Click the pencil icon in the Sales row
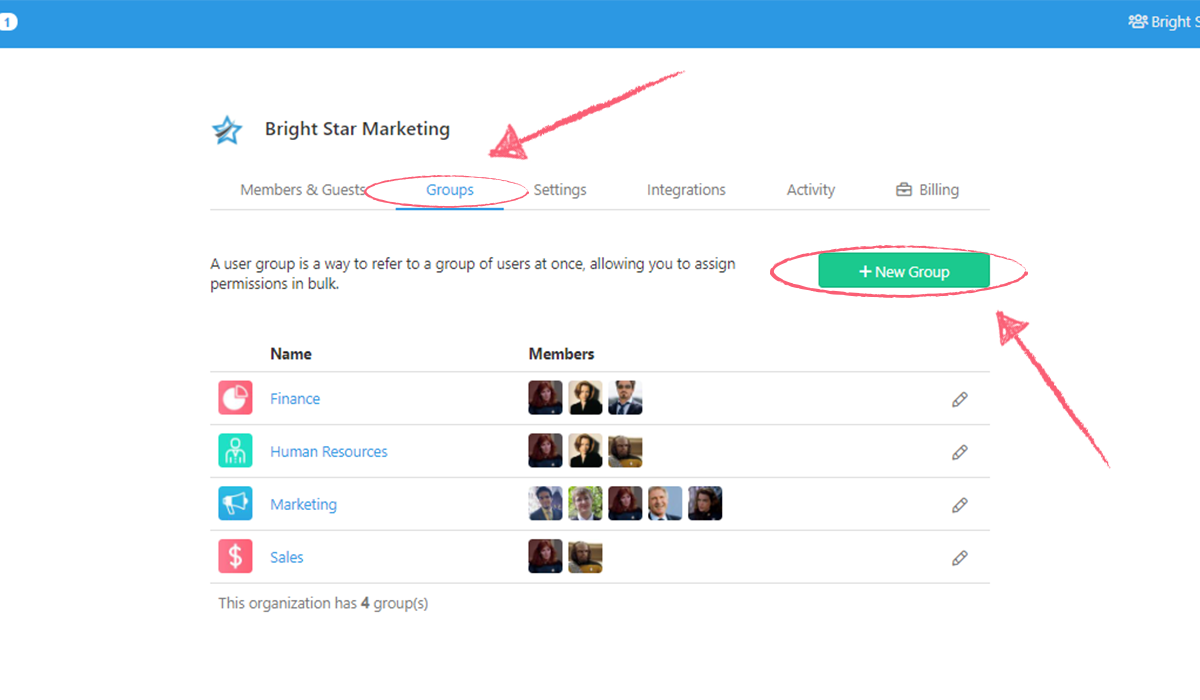 click(960, 558)
